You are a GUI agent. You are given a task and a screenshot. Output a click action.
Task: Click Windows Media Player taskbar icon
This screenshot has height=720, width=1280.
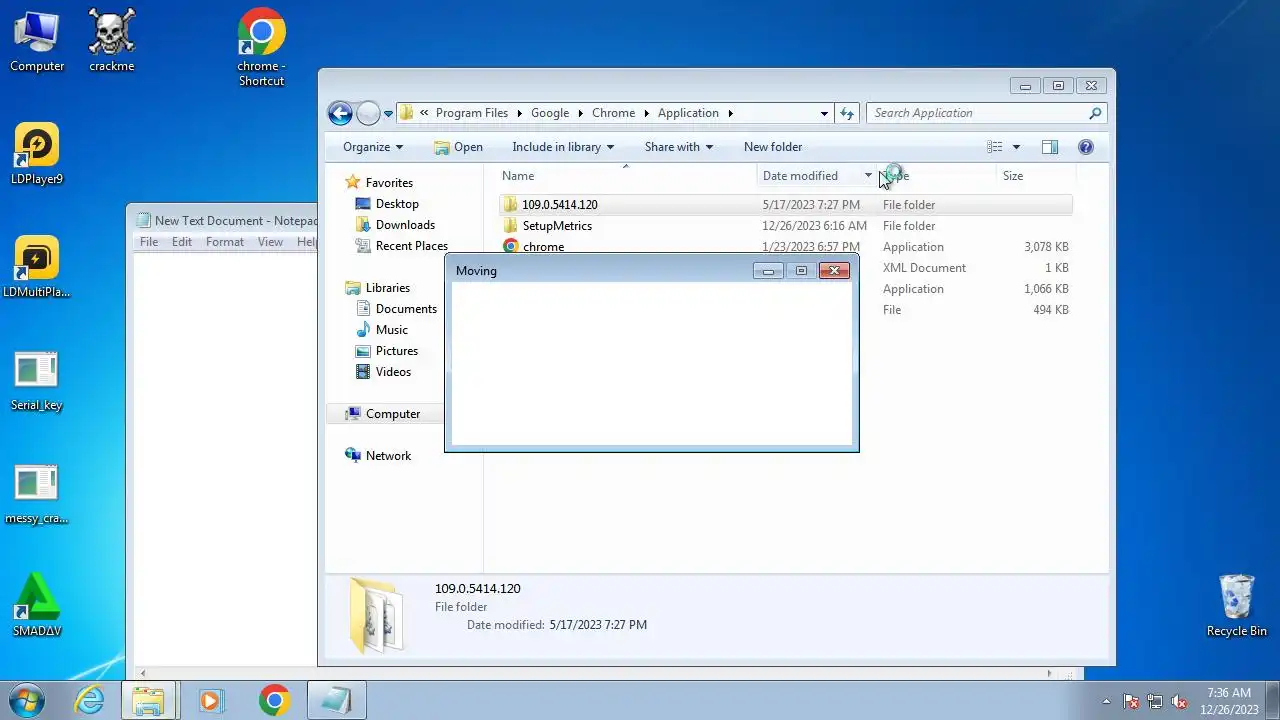[x=211, y=700]
